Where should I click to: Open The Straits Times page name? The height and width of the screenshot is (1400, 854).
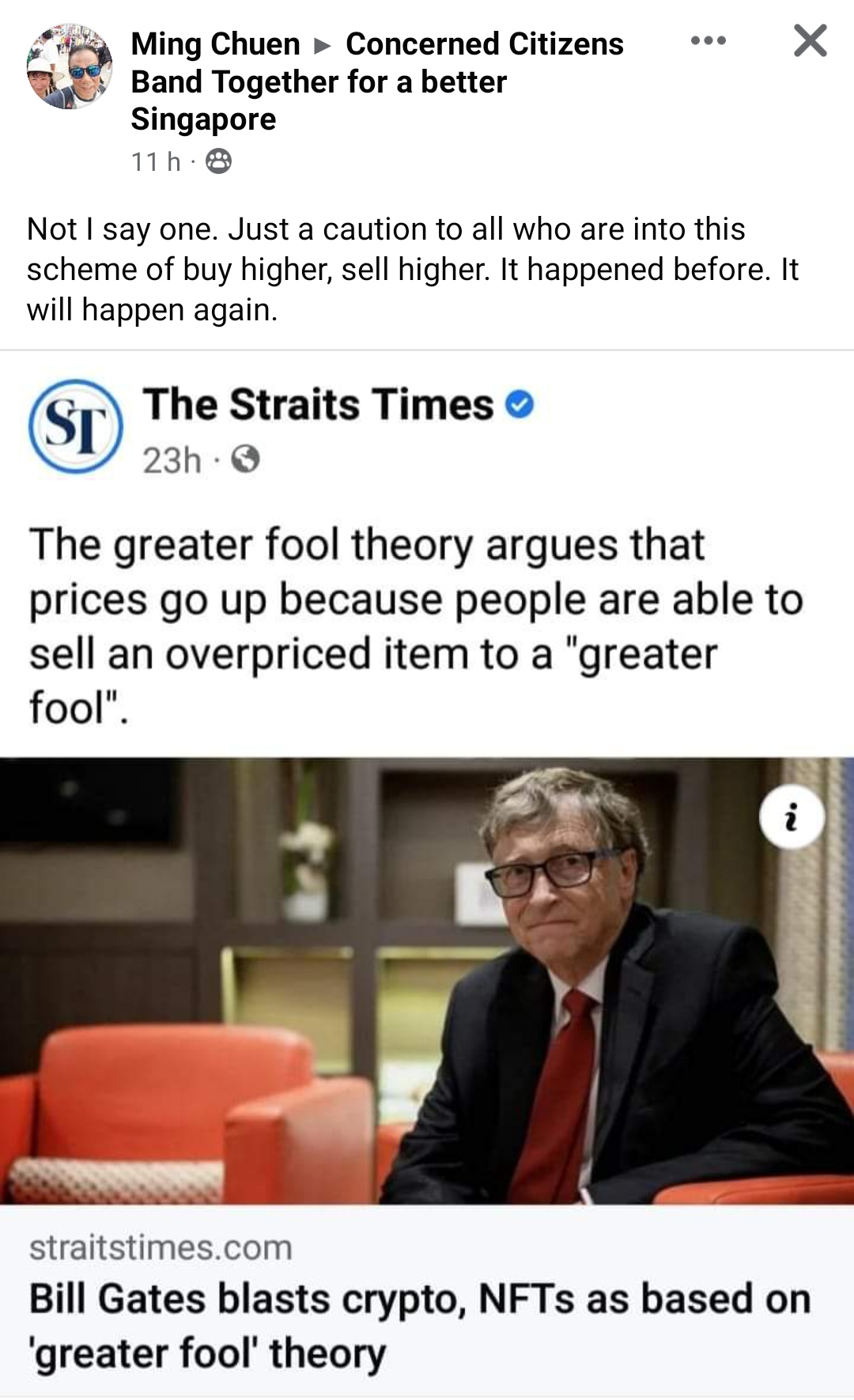[318, 404]
